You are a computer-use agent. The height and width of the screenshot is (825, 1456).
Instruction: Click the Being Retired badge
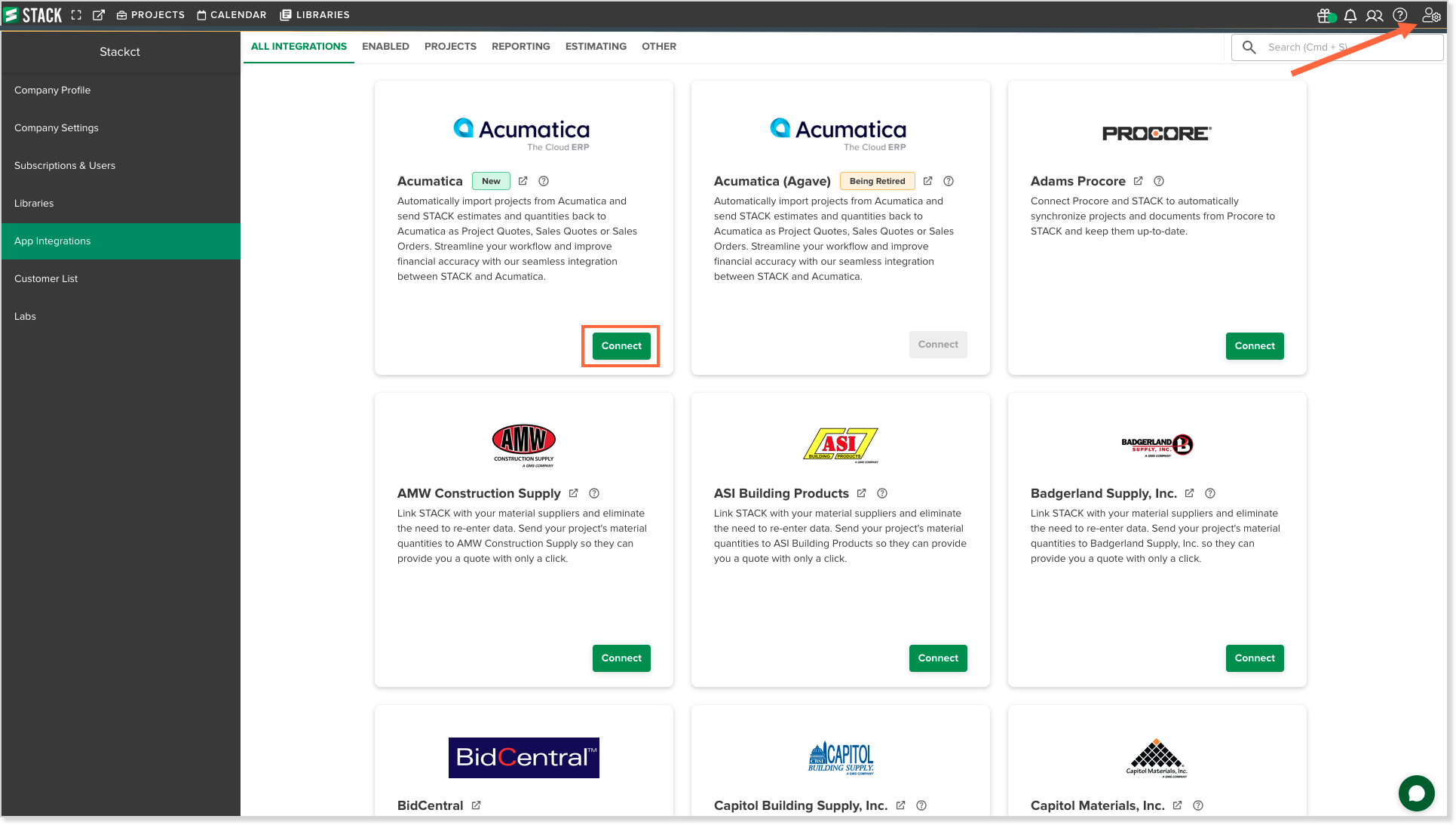877,181
